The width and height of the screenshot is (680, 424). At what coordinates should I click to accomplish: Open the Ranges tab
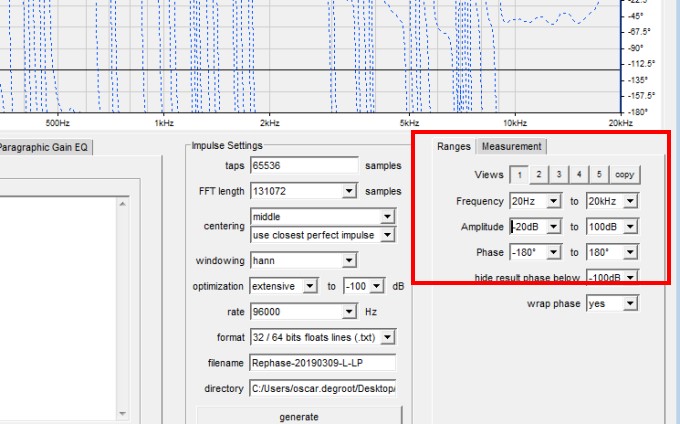tap(453, 147)
